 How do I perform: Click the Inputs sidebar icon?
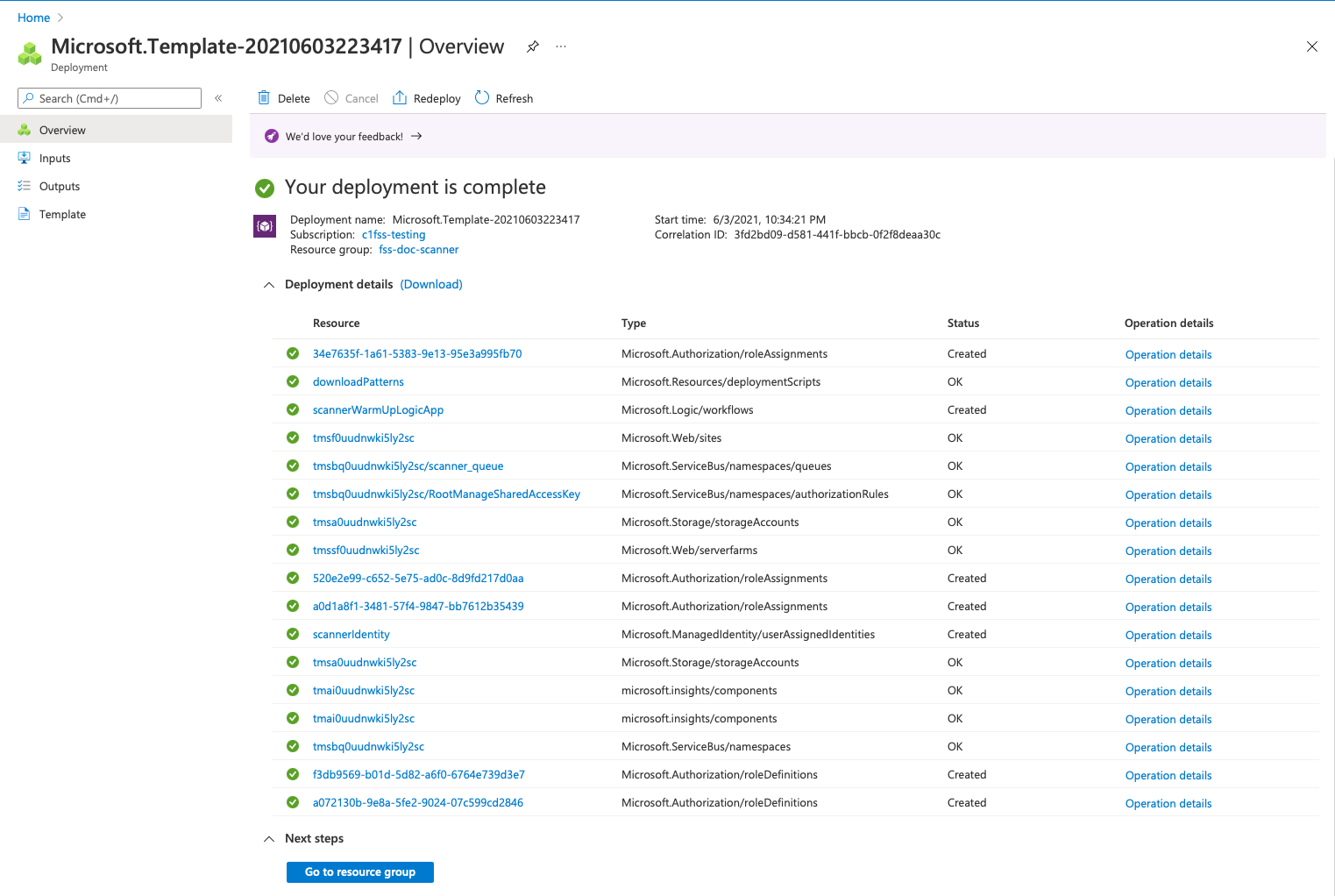pos(25,159)
